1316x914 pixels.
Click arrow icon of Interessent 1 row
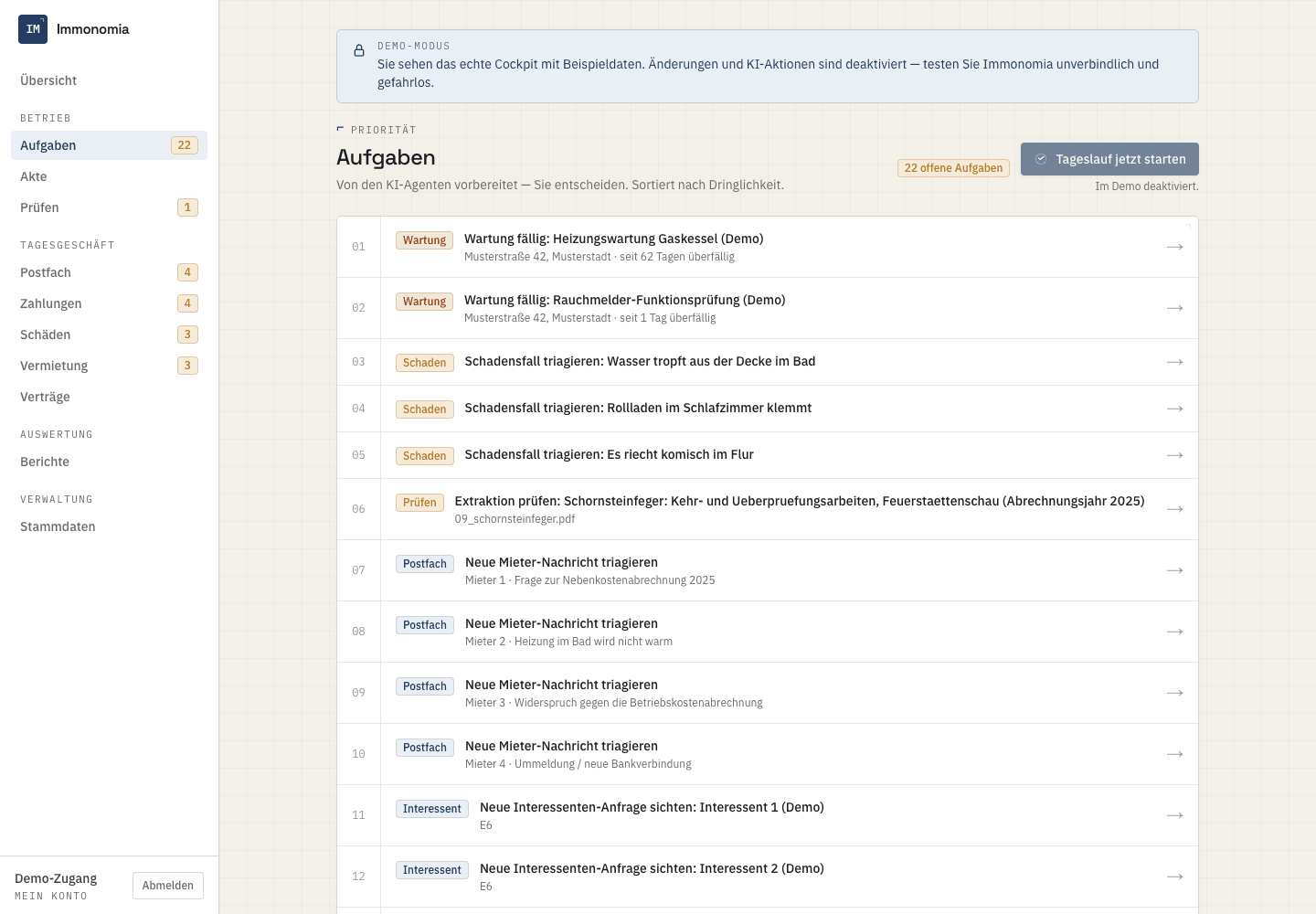pos(1175,815)
